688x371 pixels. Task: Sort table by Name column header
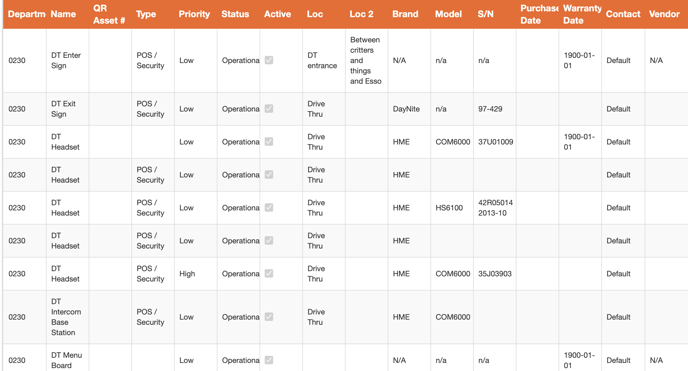[x=63, y=14]
